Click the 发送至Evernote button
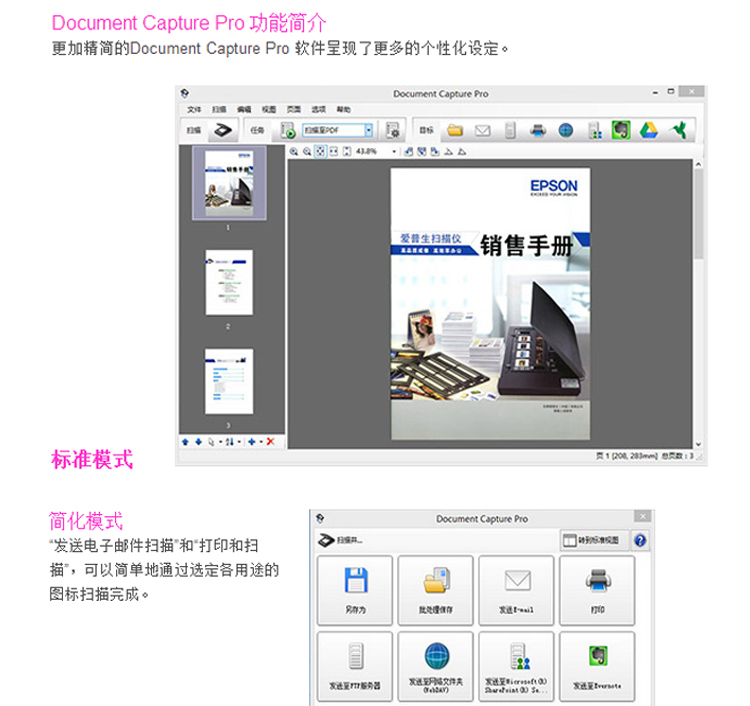 click(597, 667)
